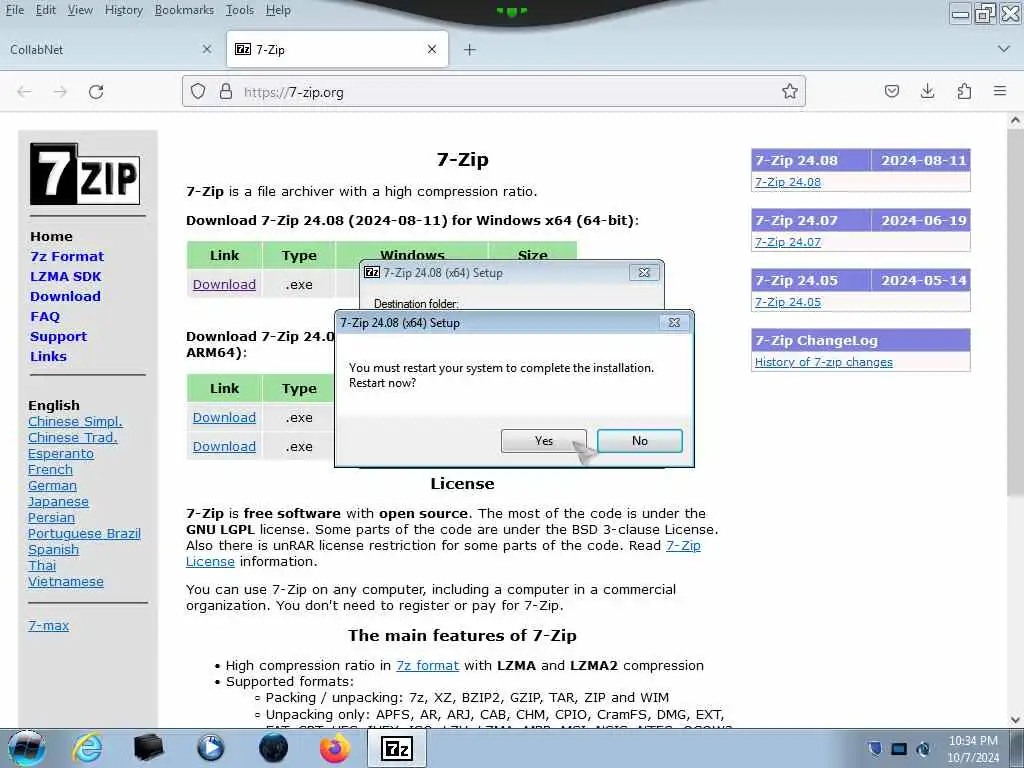This screenshot has width=1024, height=768.
Task: Expand the list all tabs chevron
Action: (x=1004, y=49)
